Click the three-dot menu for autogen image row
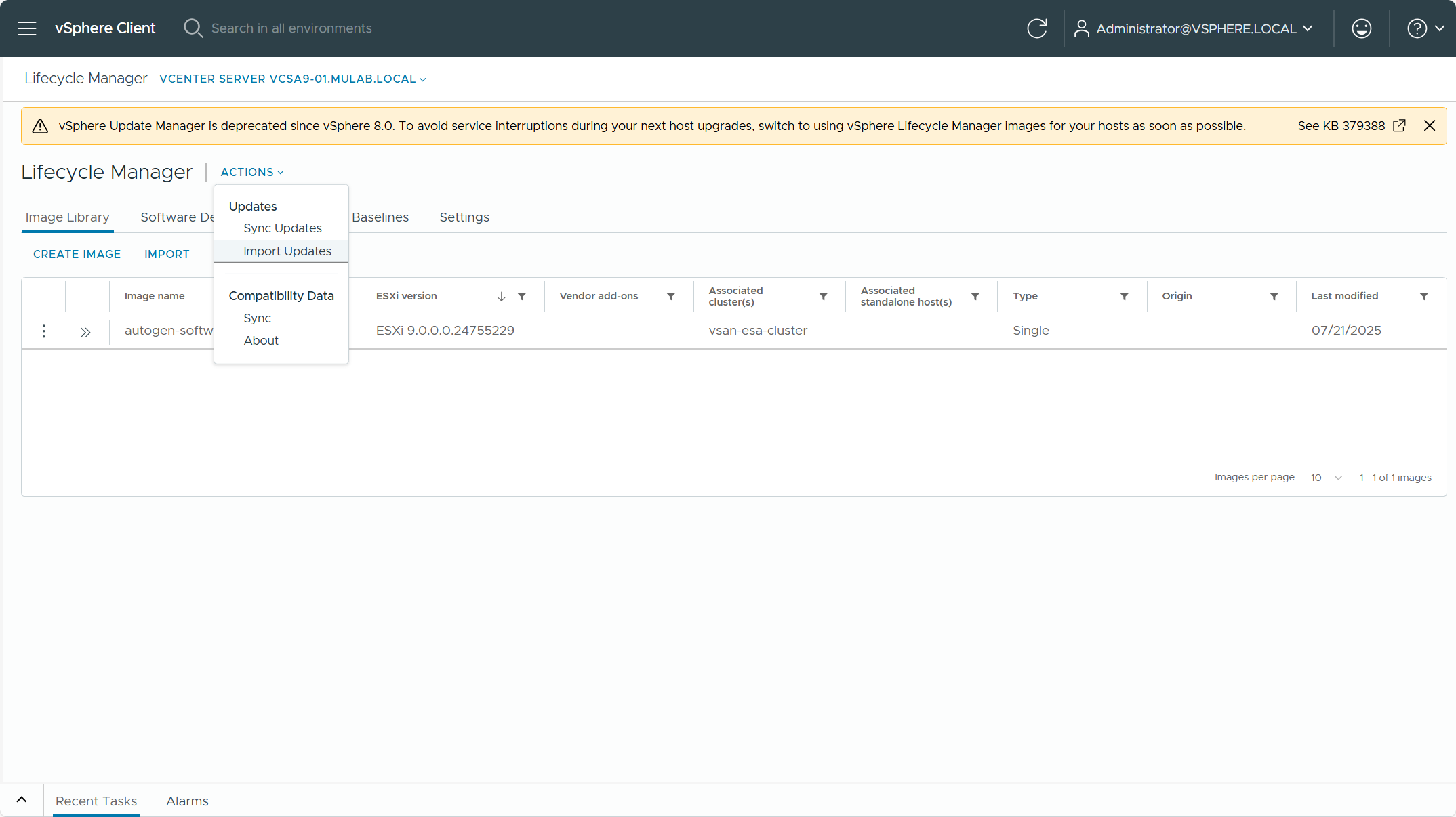The width and height of the screenshot is (1456, 817). point(44,331)
